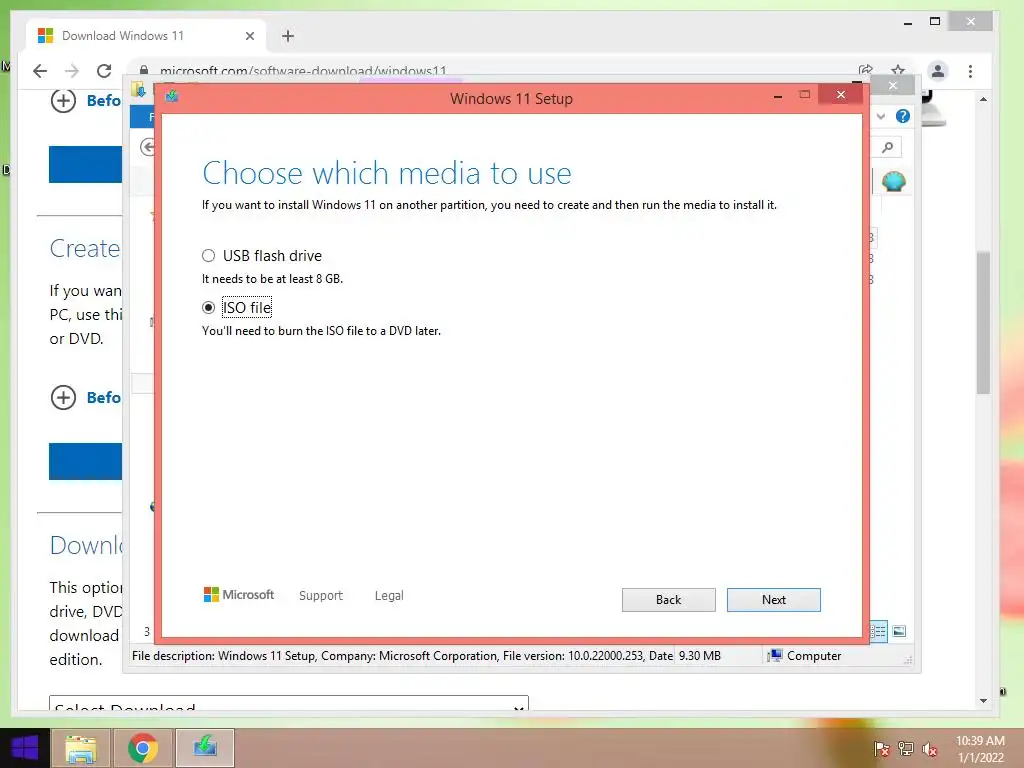Reload the Download Windows 11 page
1024x768 pixels.
[104, 71]
